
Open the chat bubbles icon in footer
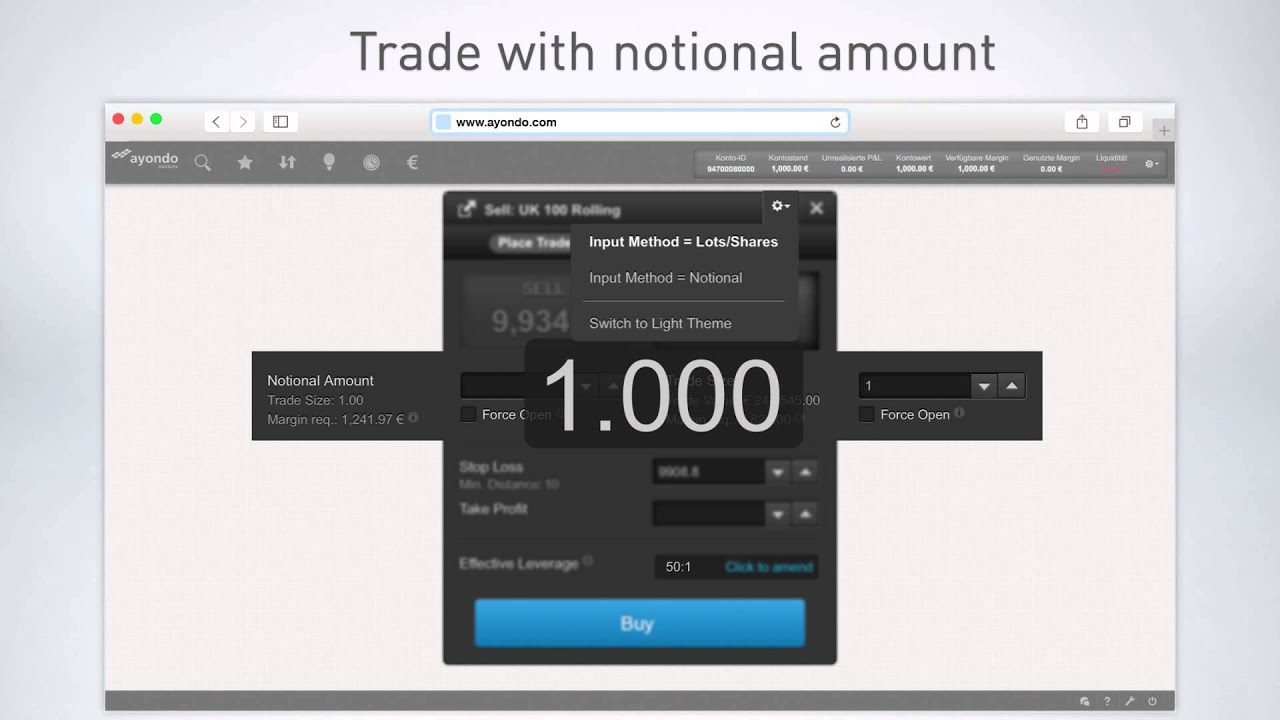coord(1085,702)
